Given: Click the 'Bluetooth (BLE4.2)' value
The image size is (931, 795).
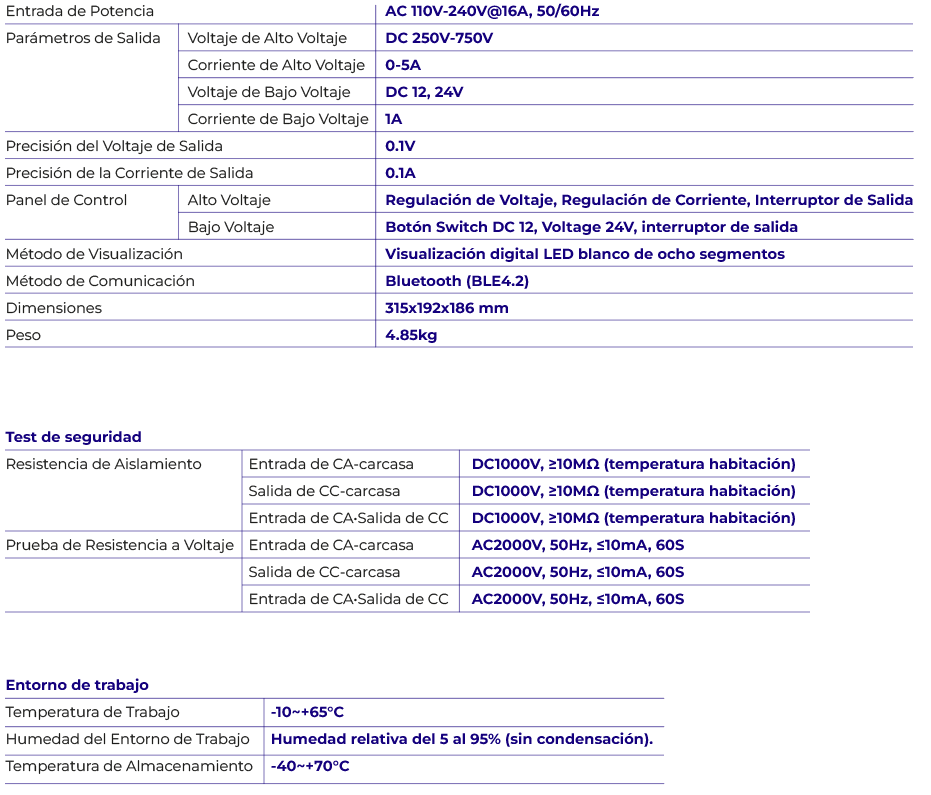Looking at the screenshot, I should point(457,281).
